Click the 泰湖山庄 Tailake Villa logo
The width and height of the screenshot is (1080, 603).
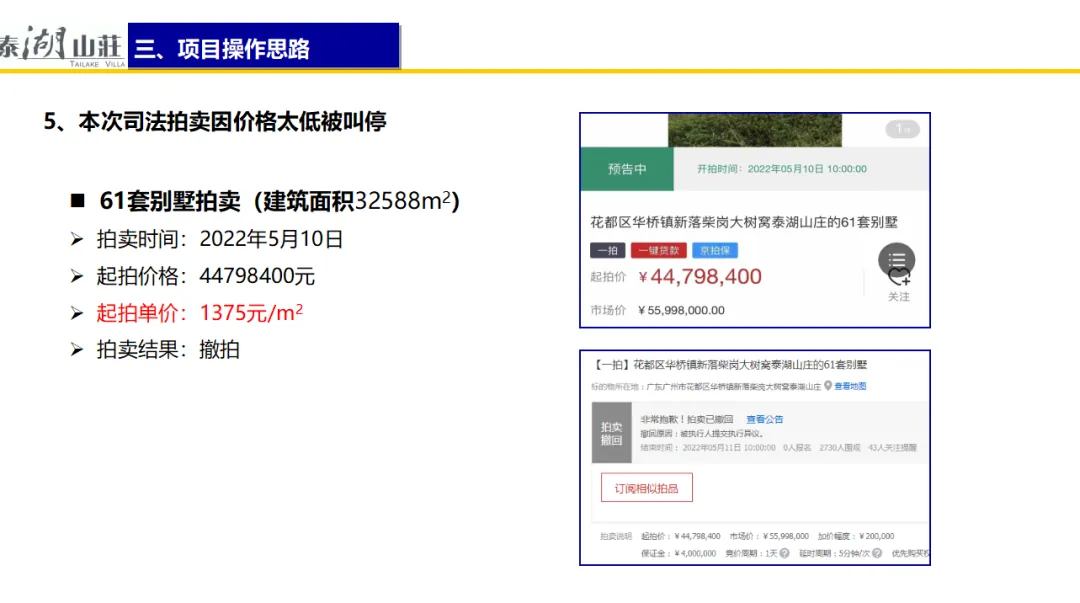(63, 46)
